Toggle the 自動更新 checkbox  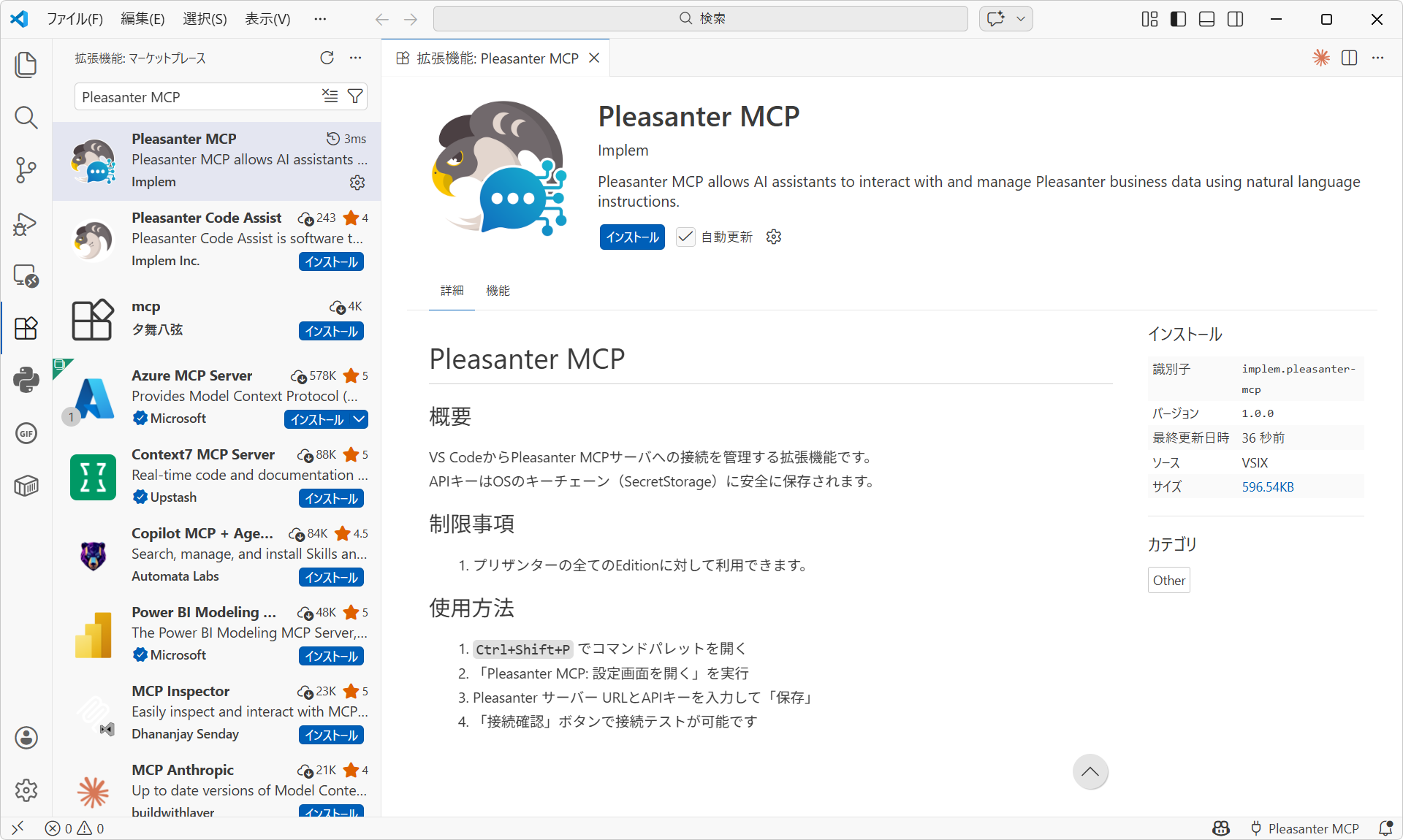(x=685, y=237)
